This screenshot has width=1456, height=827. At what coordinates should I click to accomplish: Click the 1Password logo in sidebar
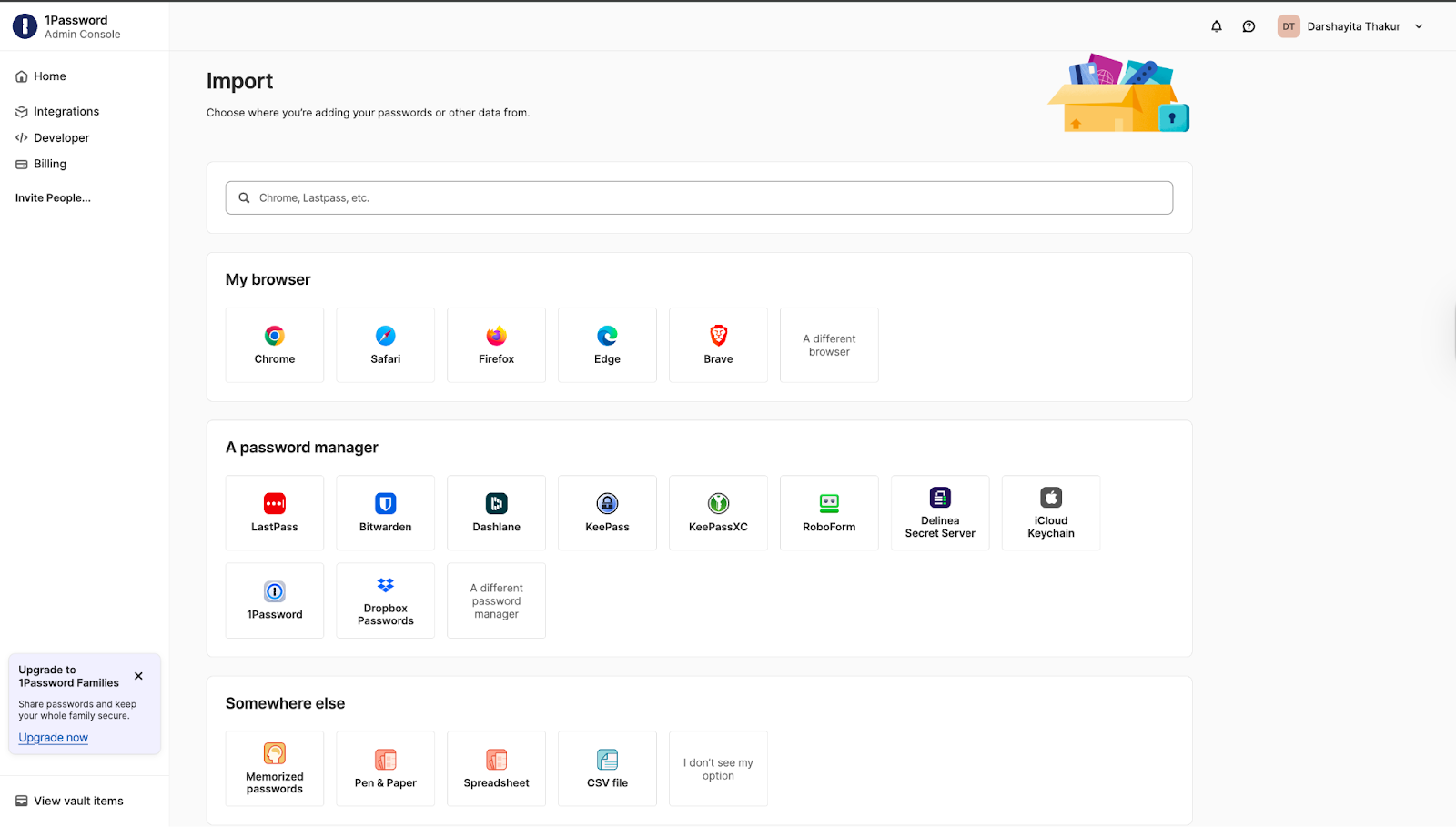(x=25, y=26)
